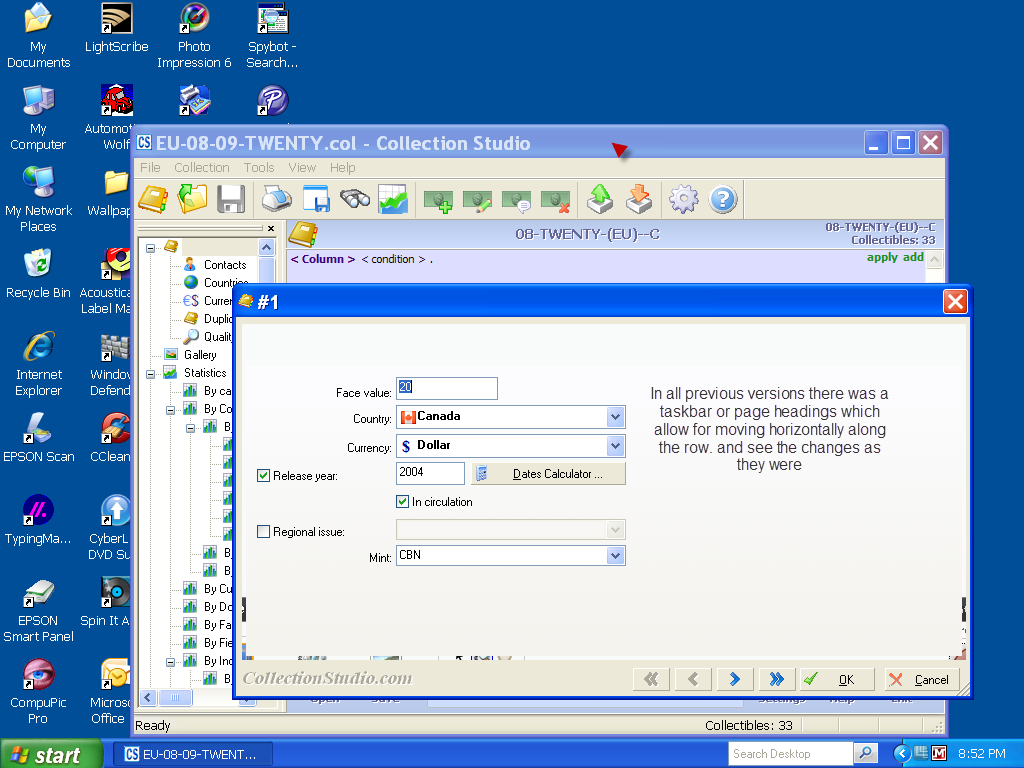Click the EU-08-09-TWENT... taskbar button
The image size is (1024, 768).
[193, 754]
